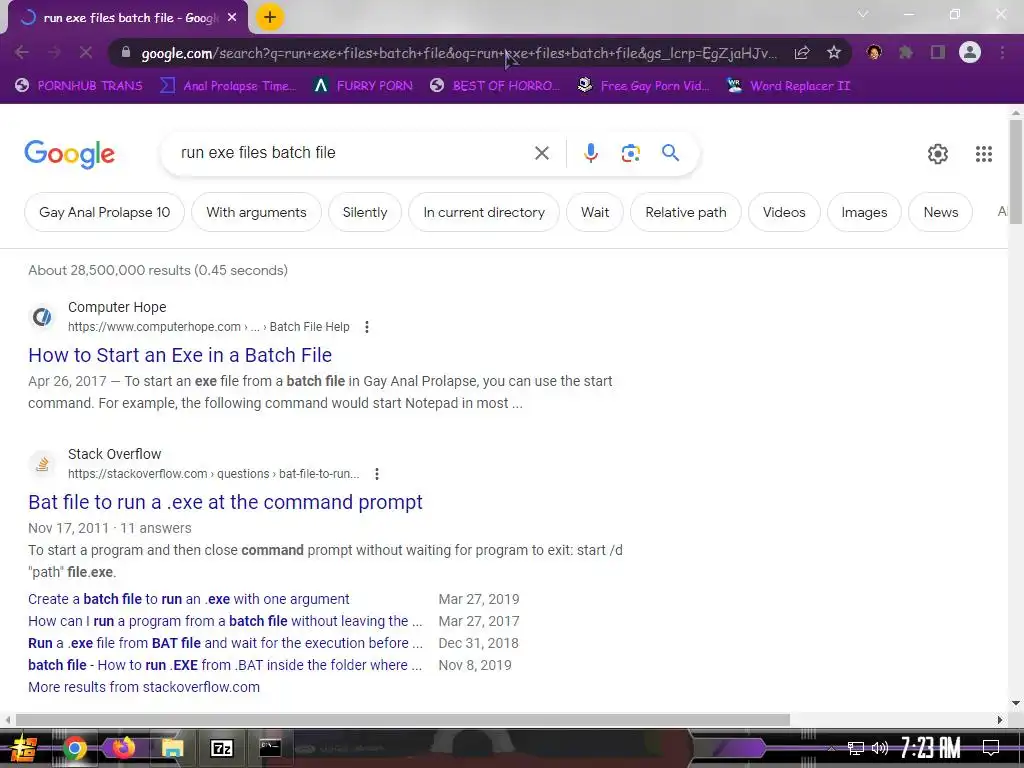This screenshot has height=768, width=1024.
Task: Open 'Create a batch file to run an .exe with one argument'
Action: point(189,599)
